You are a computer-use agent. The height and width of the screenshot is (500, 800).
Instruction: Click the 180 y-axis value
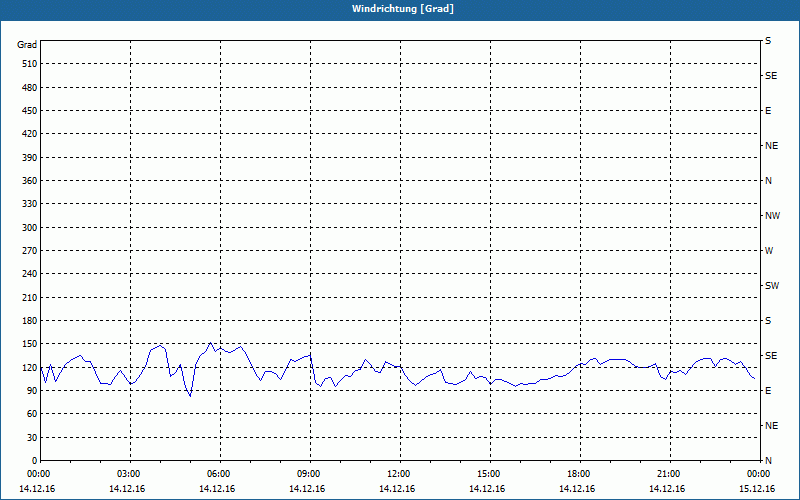pos(30,321)
